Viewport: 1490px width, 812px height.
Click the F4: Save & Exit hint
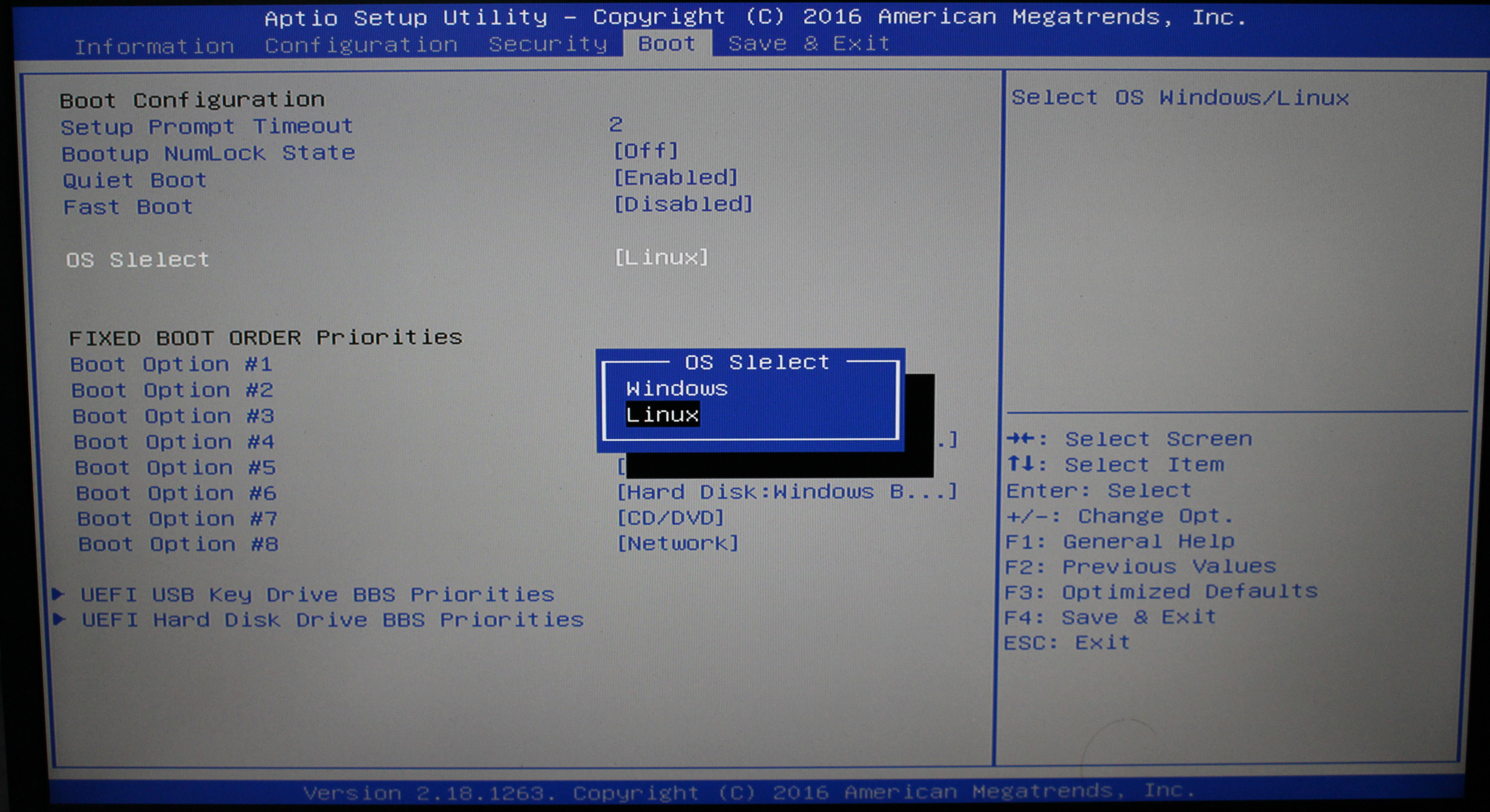1111,617
